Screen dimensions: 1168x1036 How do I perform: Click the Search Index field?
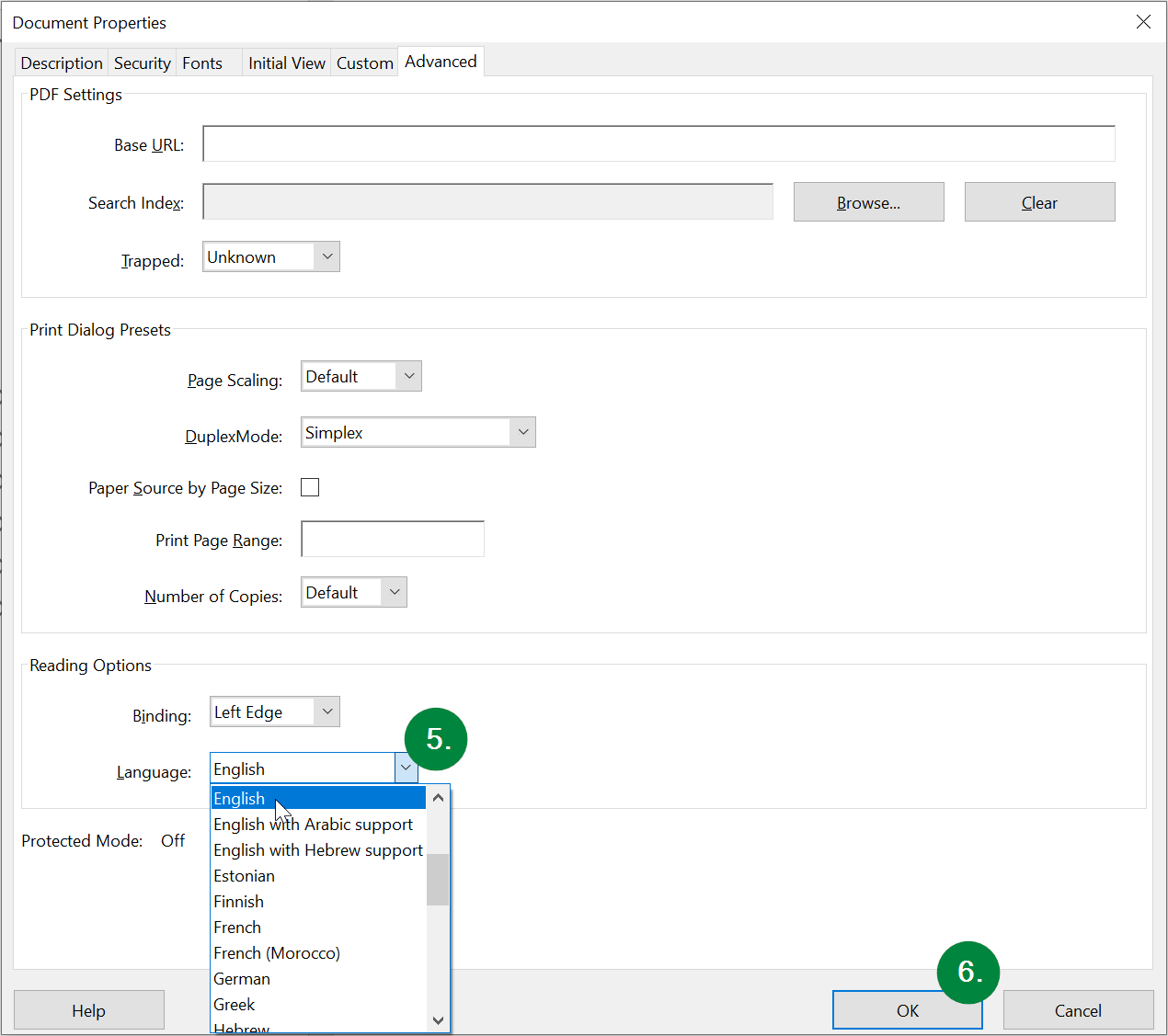487,201
